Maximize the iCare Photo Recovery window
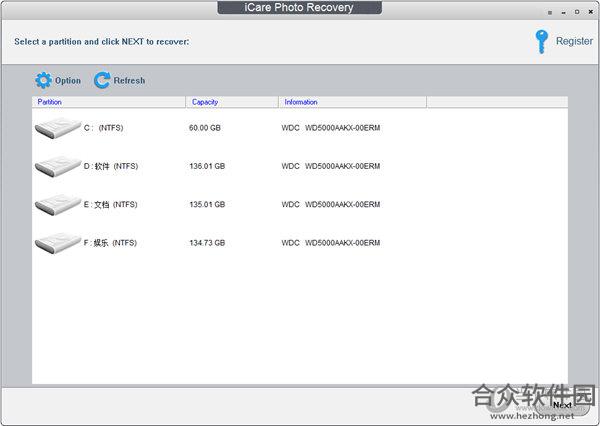The height and width of the screenshot is (426, 600). [x=577, y=12]
